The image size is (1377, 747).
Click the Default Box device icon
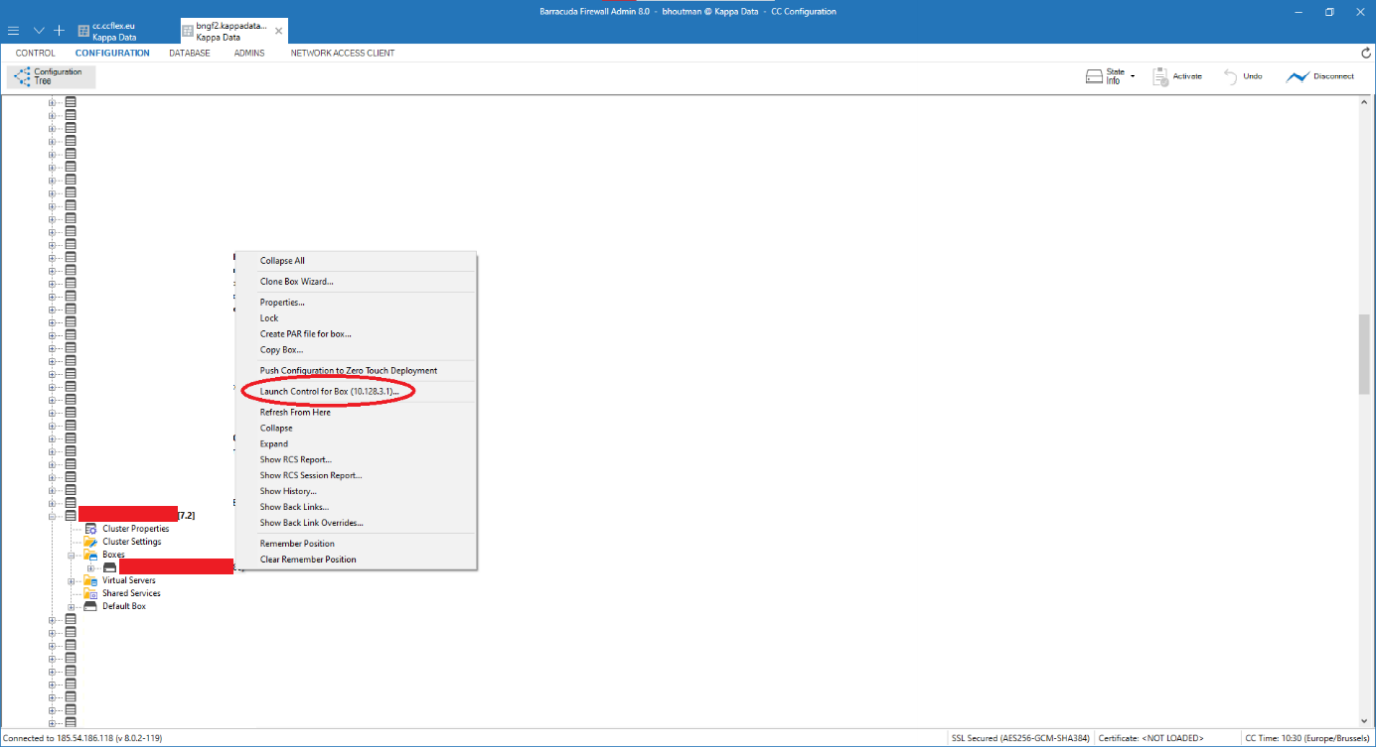click(91, 607)
